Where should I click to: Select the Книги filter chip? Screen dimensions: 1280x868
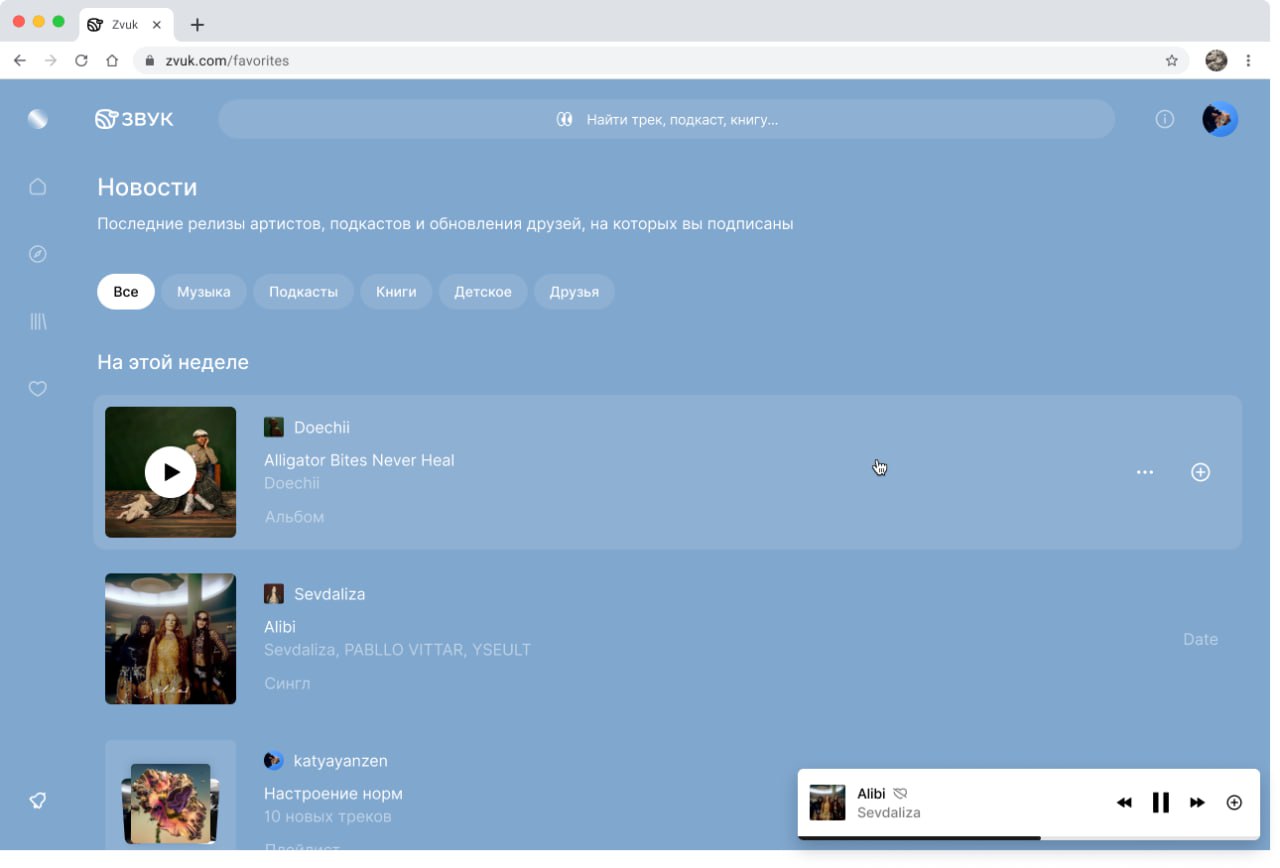coord(396,292)
